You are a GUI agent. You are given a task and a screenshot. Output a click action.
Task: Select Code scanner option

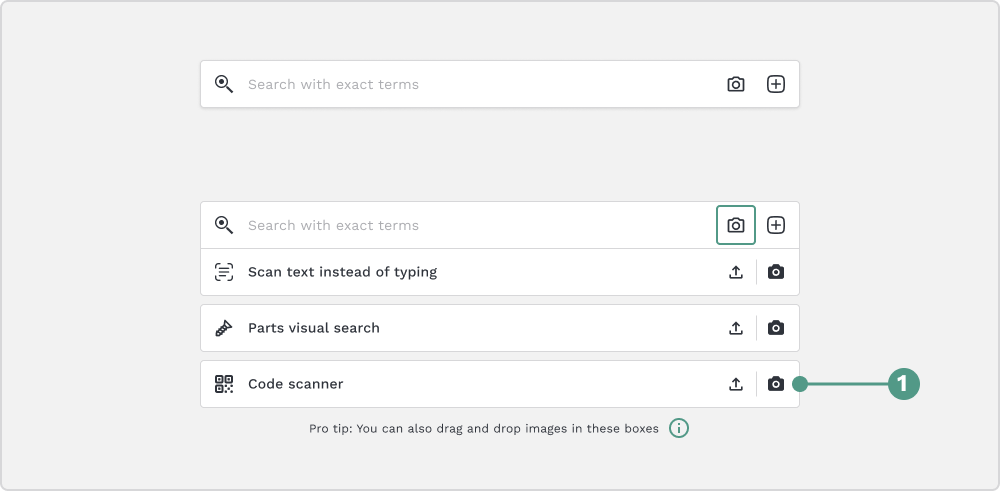coord(499,384)
